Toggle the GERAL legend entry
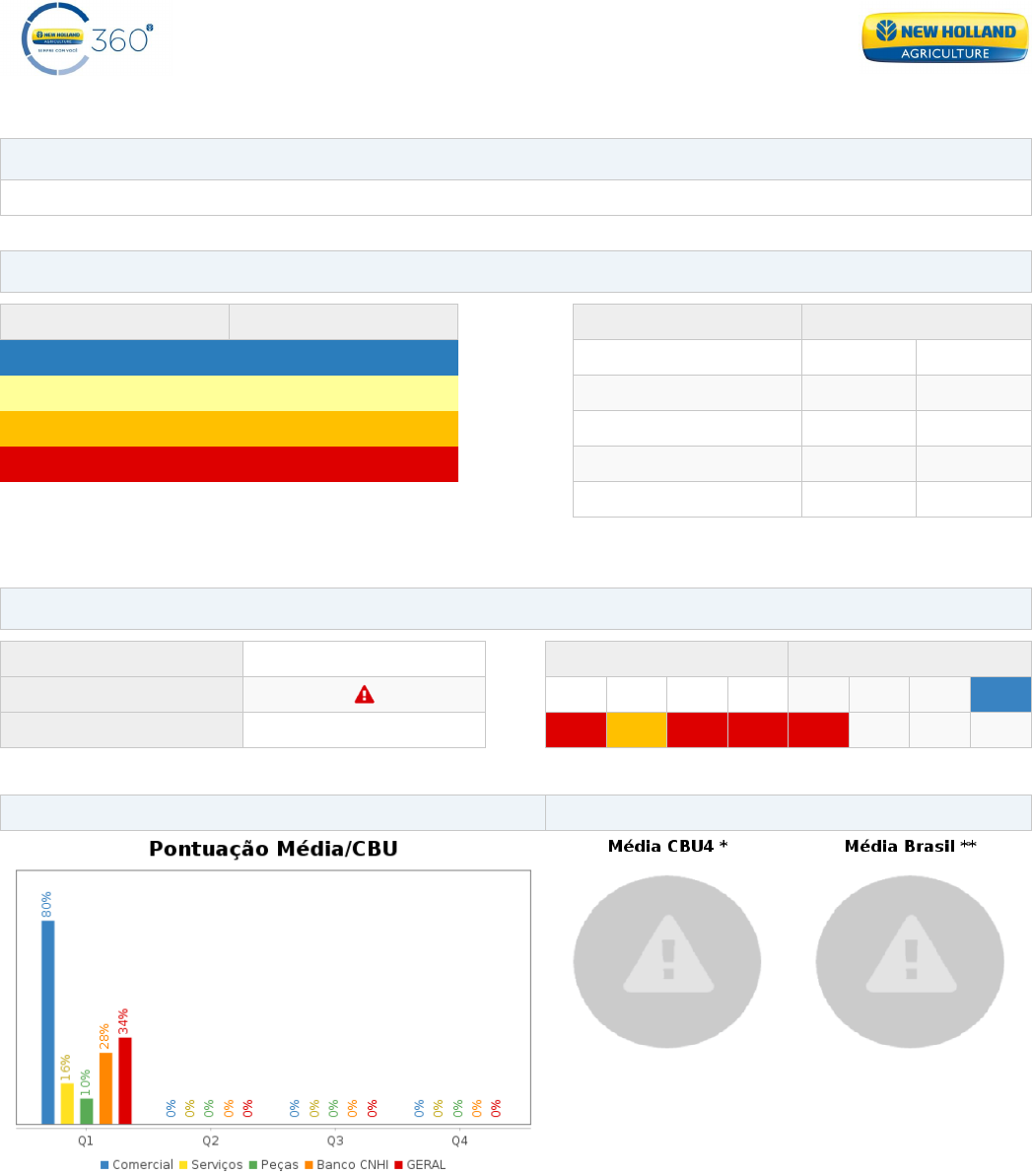The image size is (1032, 1176). [420, 1165]
